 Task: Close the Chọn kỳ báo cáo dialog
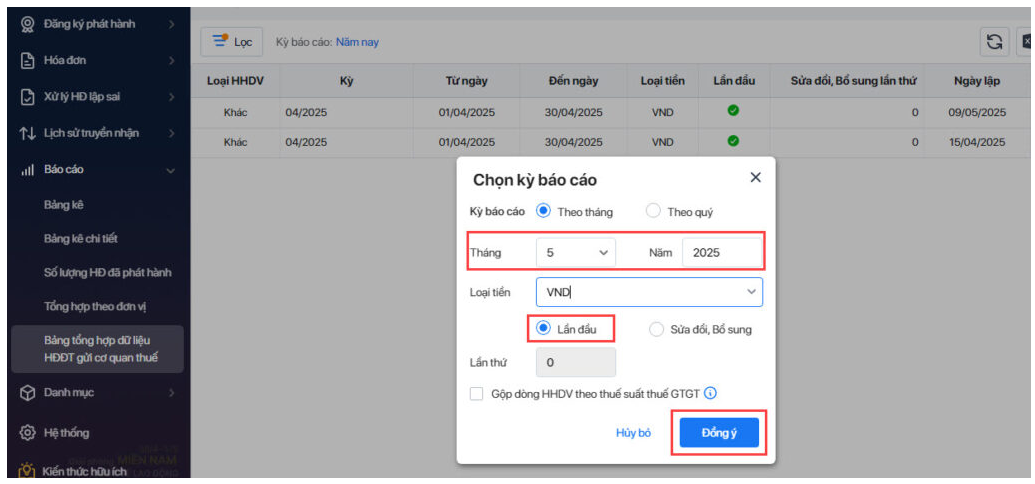pos(755,178)
